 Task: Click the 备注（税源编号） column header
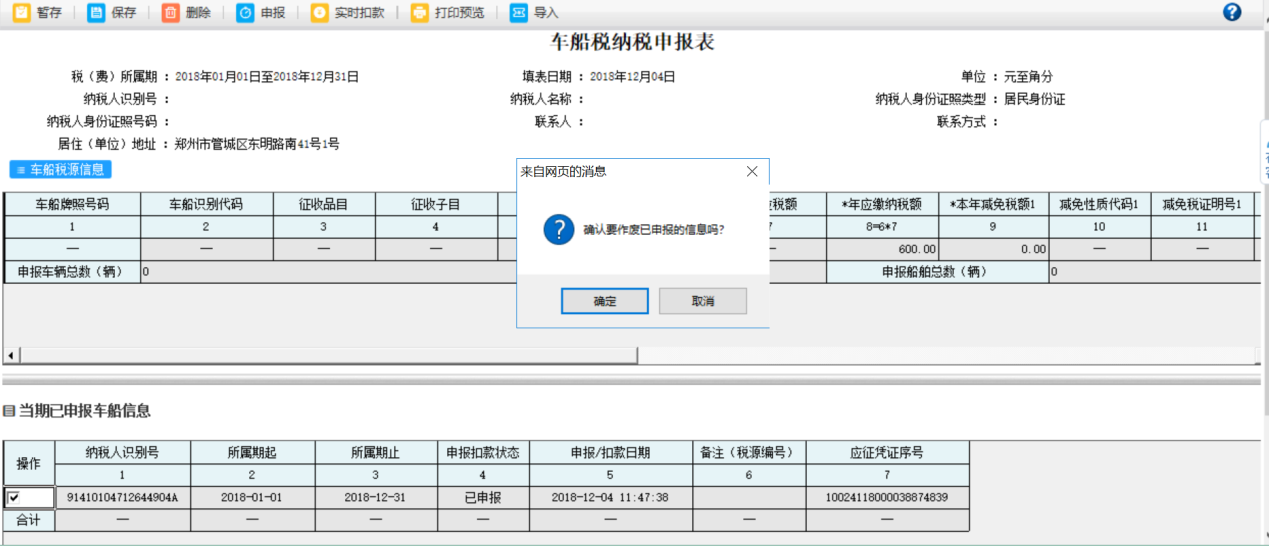pos(748,453)
